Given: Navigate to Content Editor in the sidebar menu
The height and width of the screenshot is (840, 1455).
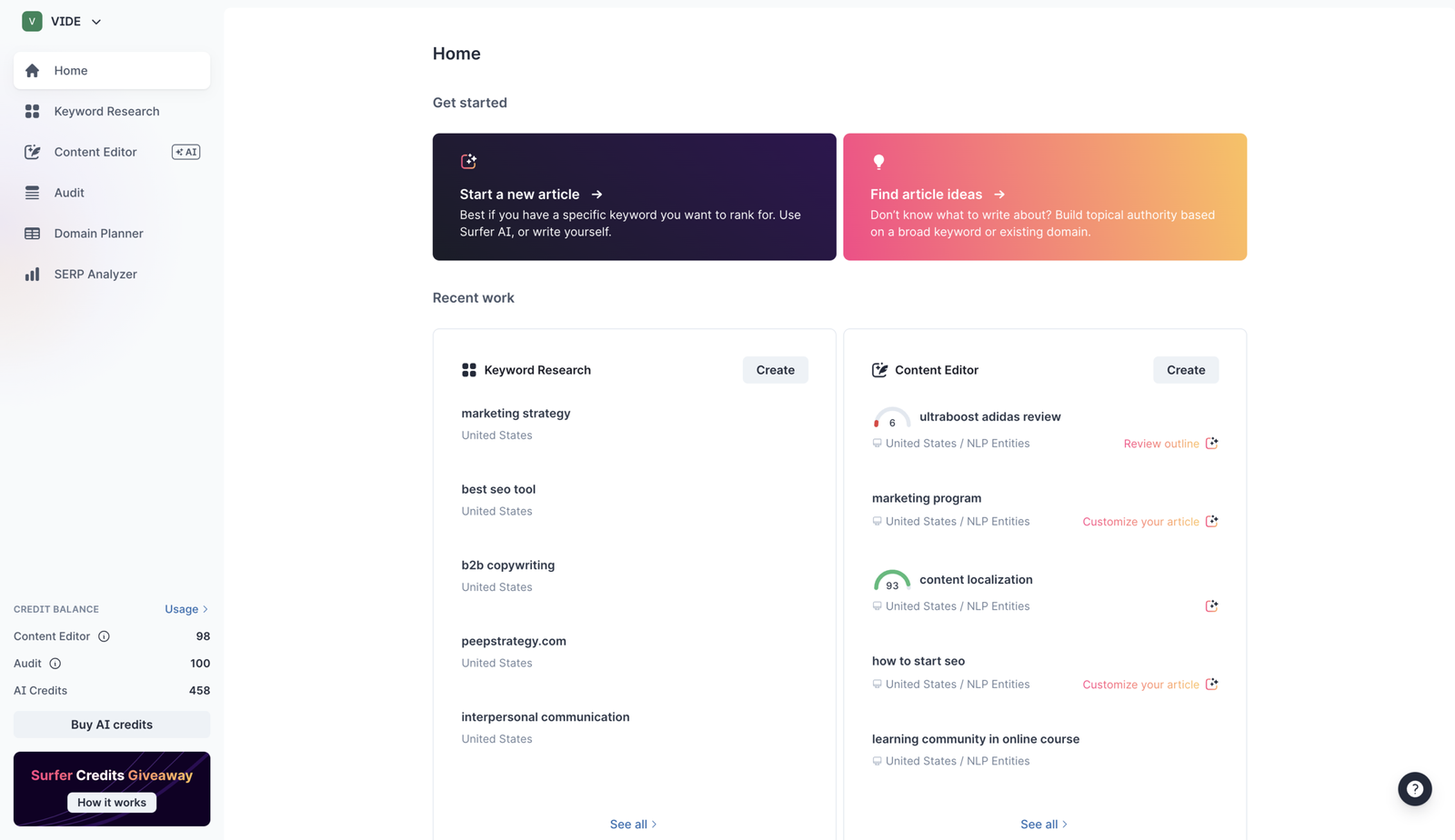Looking at the screenshot, I should 95,152.
